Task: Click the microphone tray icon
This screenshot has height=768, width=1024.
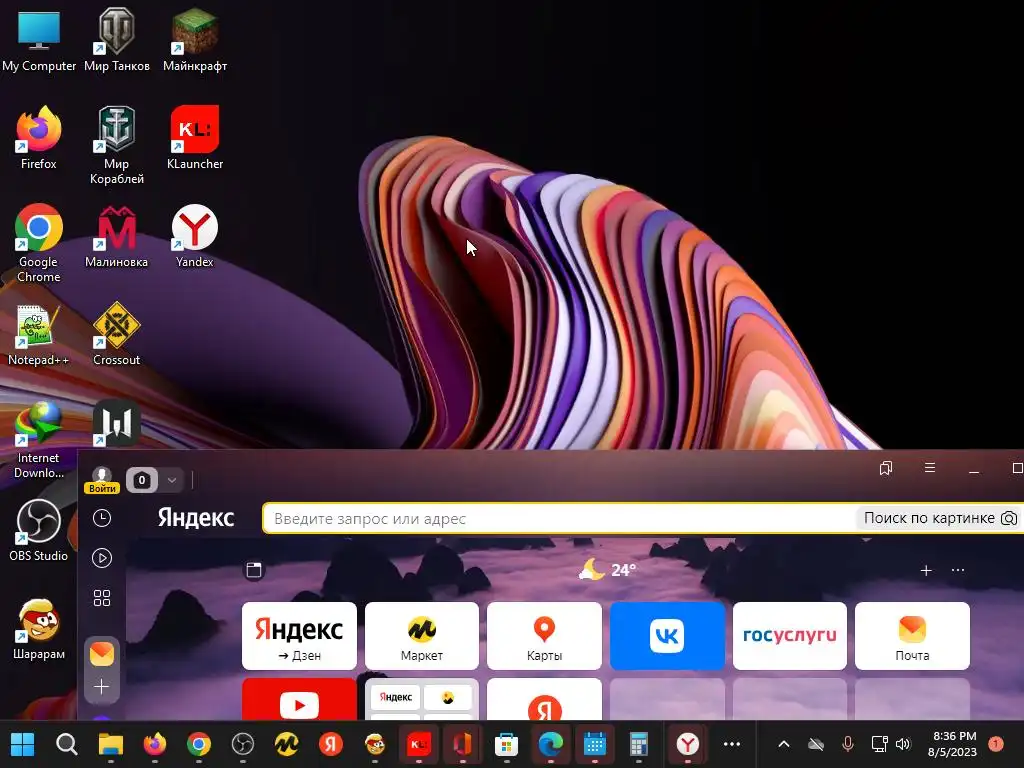Action: (848, 744)
